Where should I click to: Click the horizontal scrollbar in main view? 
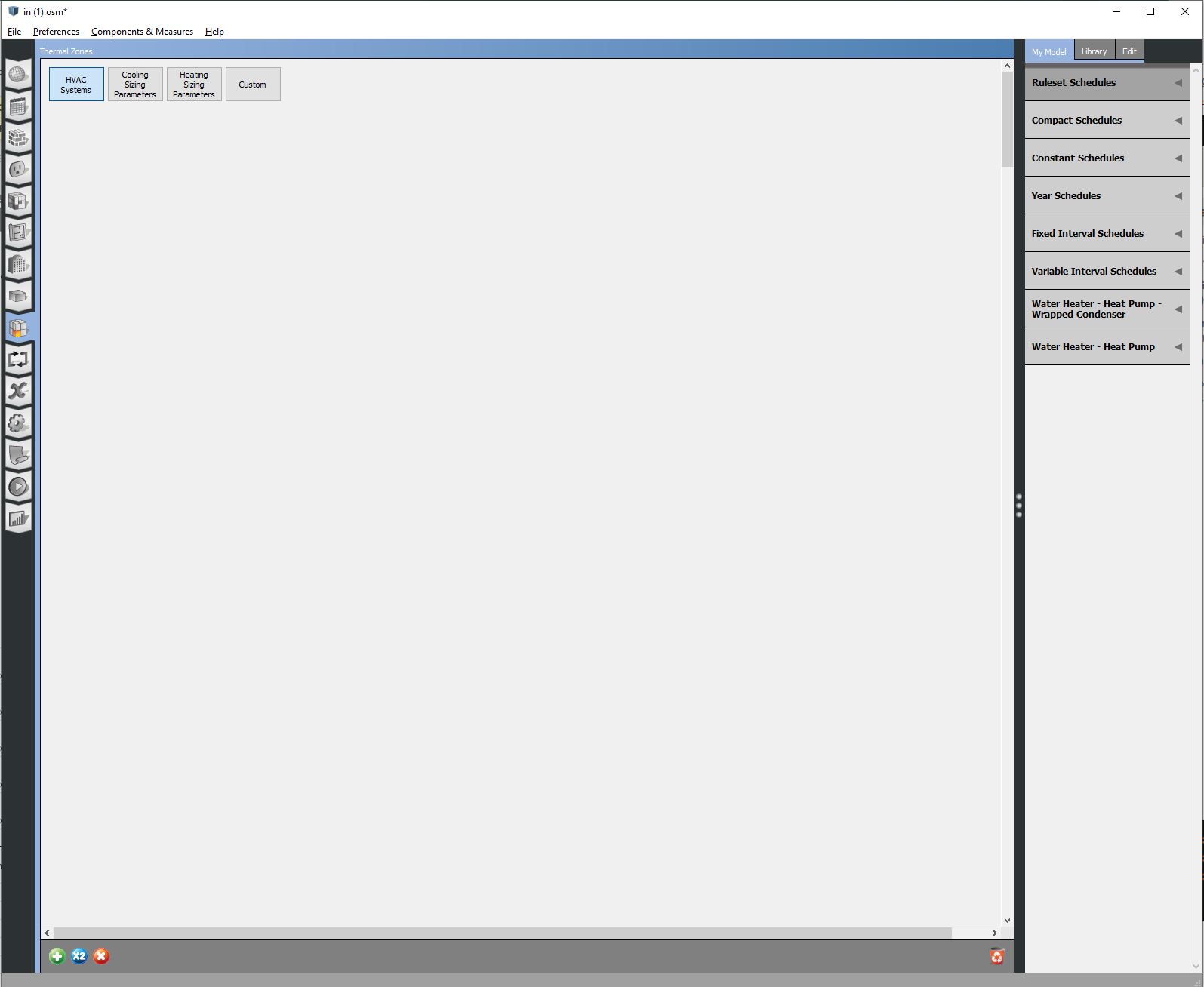click(503, 933)
